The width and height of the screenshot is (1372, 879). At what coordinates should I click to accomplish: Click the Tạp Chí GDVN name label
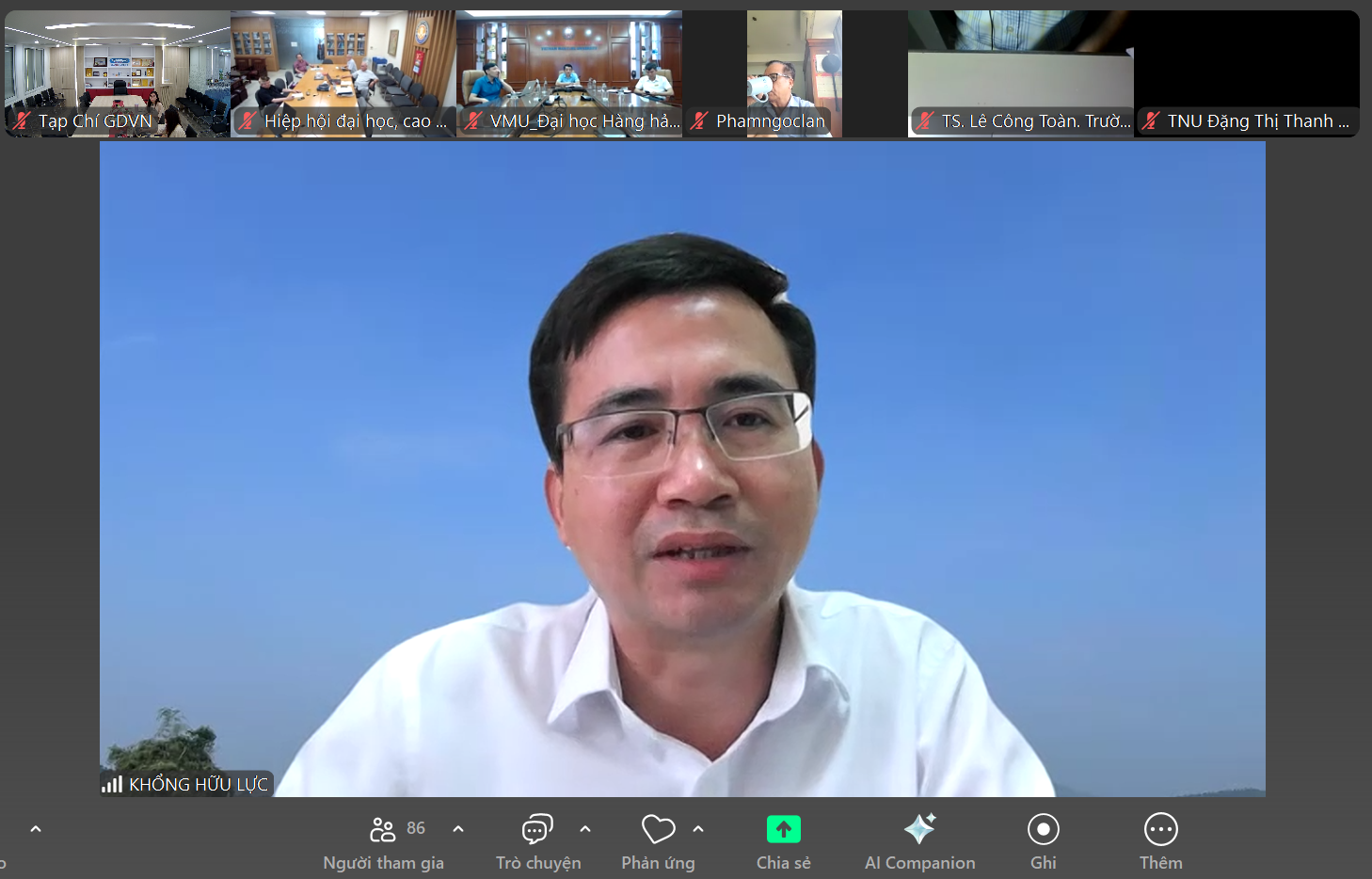(95, 120)
